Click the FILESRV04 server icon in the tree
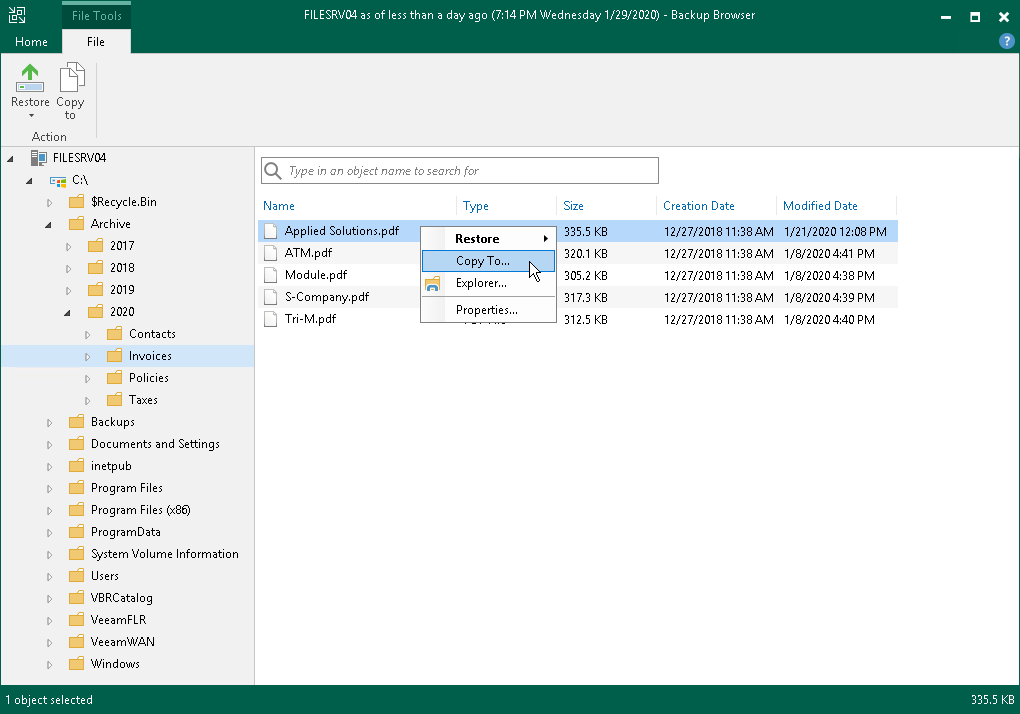 39,158
